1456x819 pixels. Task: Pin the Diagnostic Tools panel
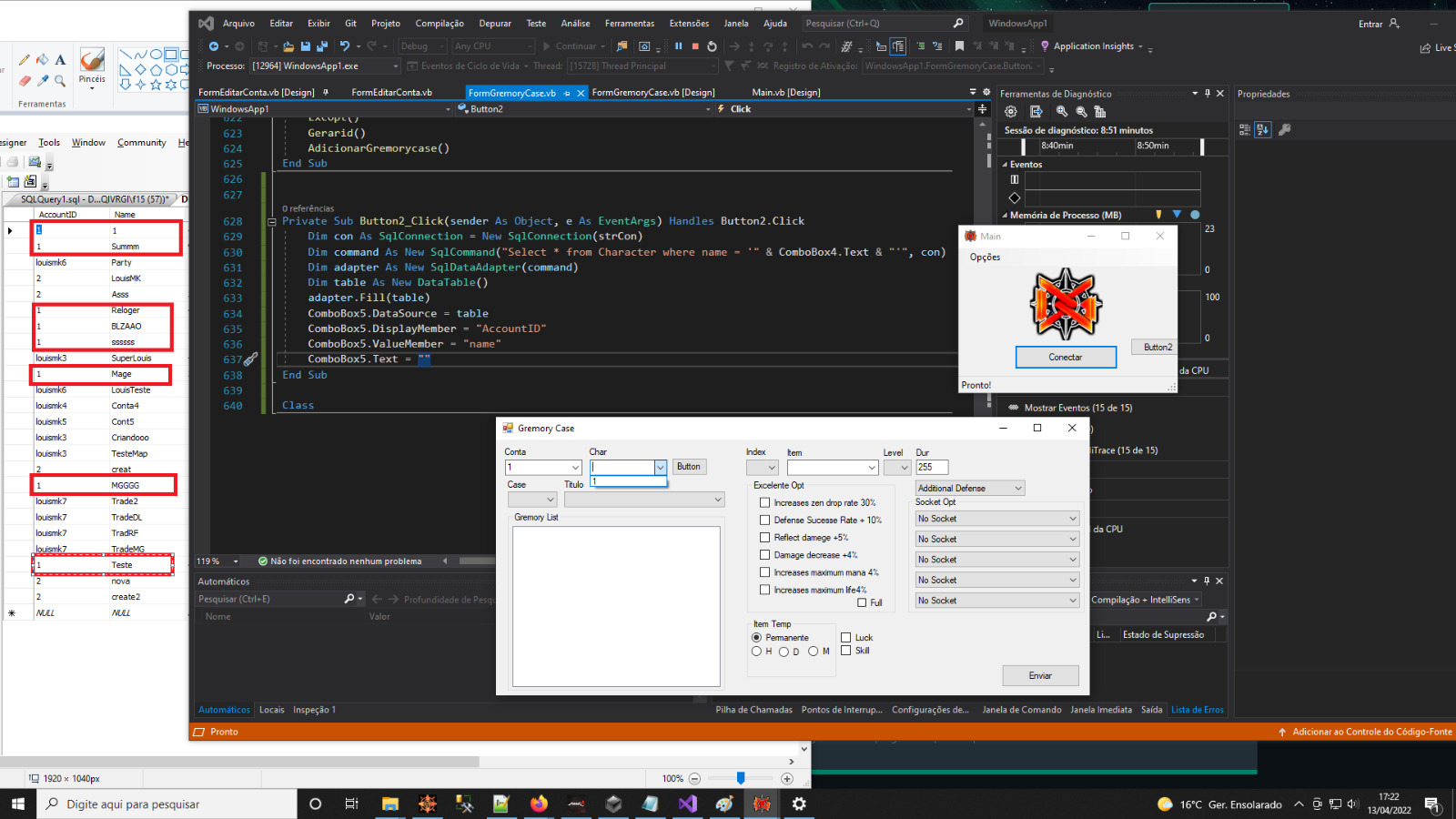click(x=1208, y=94)
